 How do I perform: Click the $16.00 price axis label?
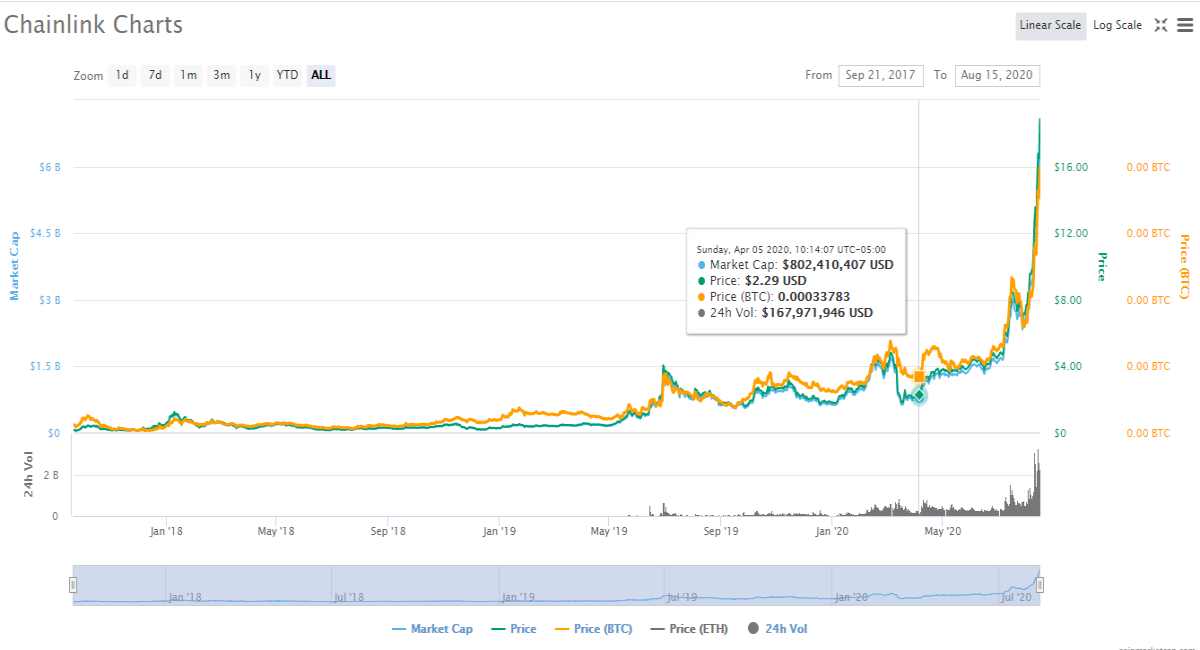1071,167
